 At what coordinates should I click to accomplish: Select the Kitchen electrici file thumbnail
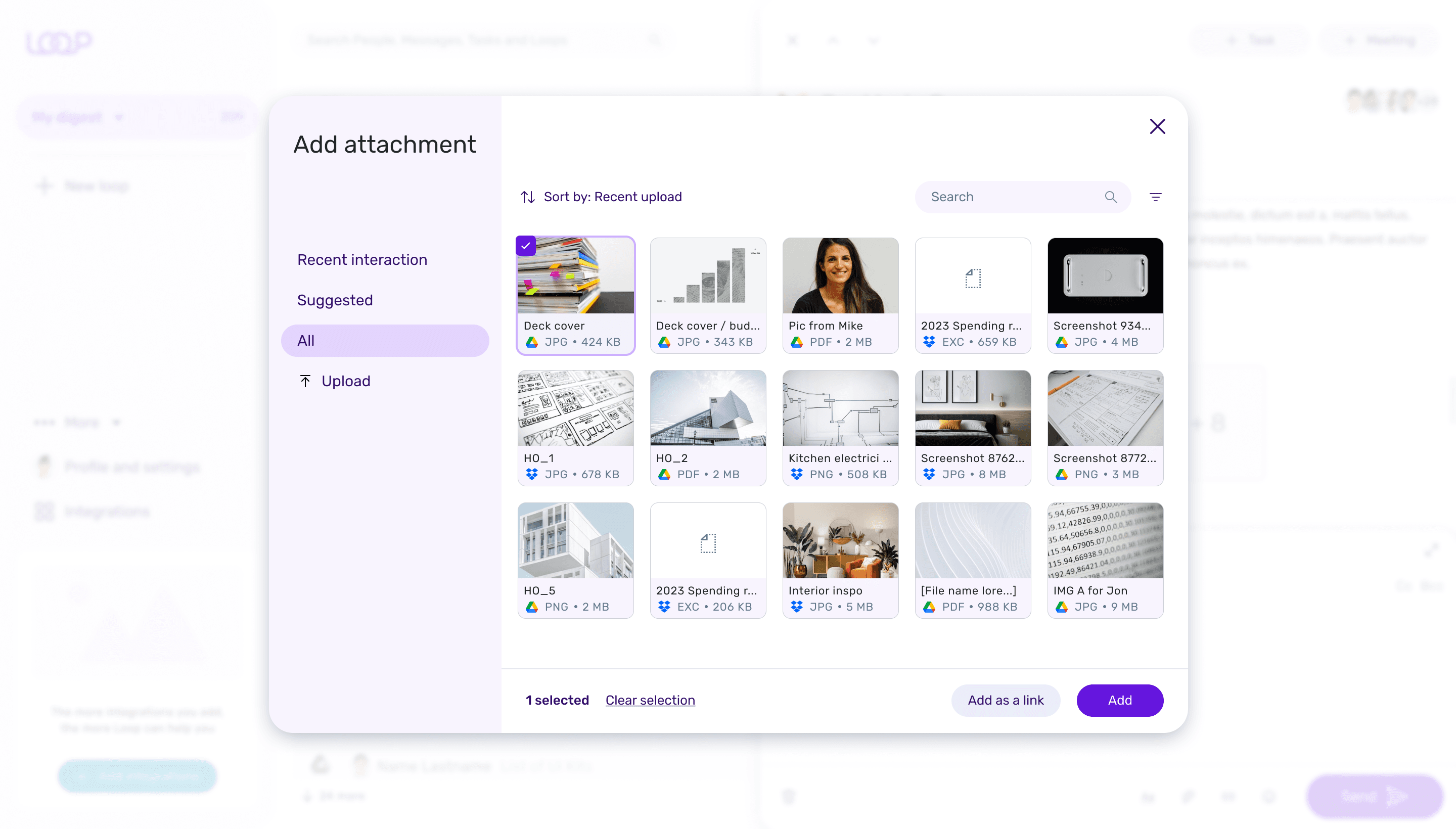coord(840,408)
